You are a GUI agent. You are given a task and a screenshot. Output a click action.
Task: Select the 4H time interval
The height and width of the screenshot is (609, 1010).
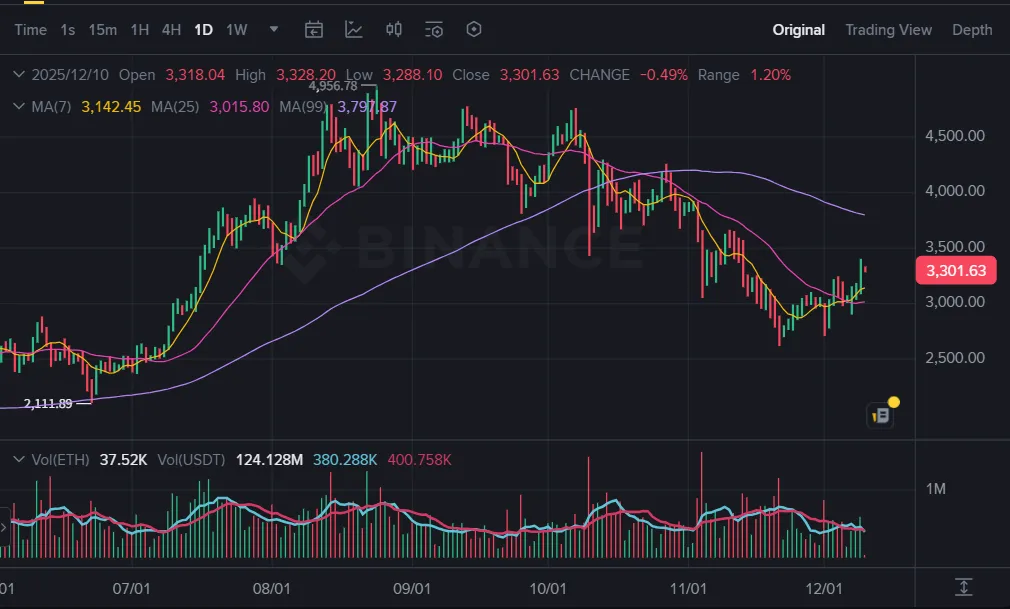click(x=171, y=30)
